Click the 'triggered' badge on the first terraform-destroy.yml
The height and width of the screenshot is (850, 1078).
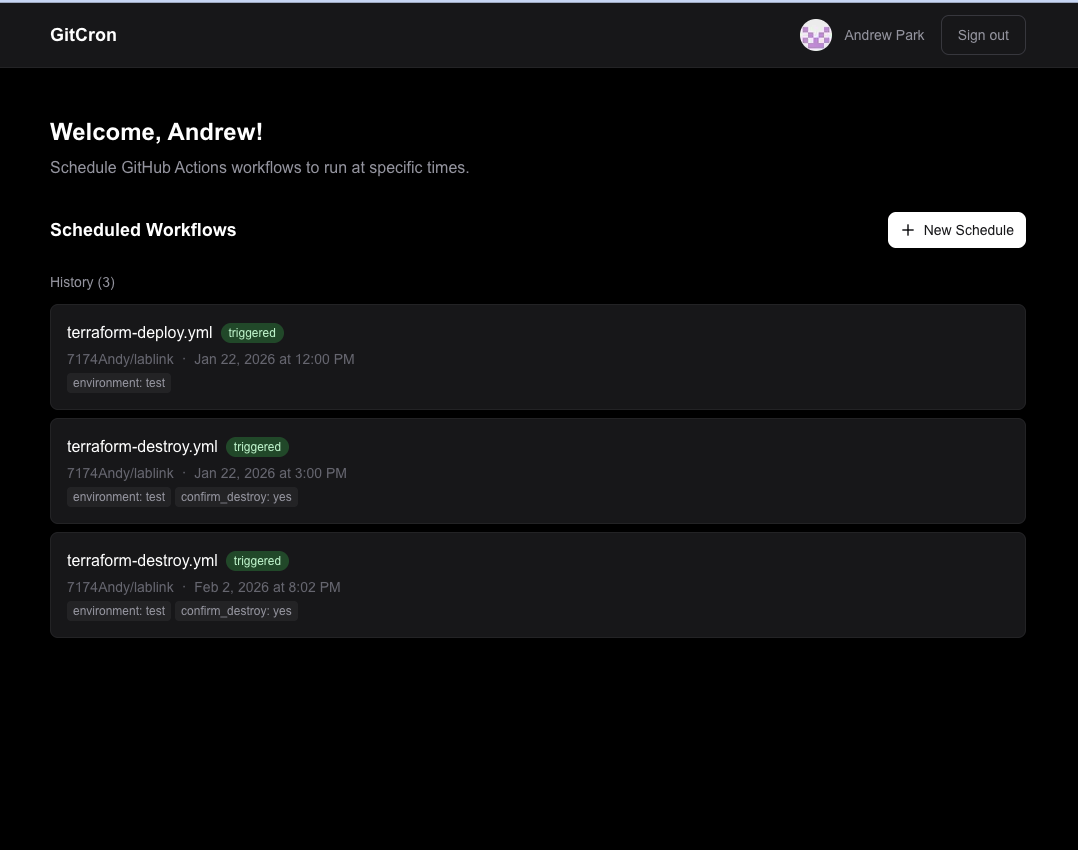(257, 447)
